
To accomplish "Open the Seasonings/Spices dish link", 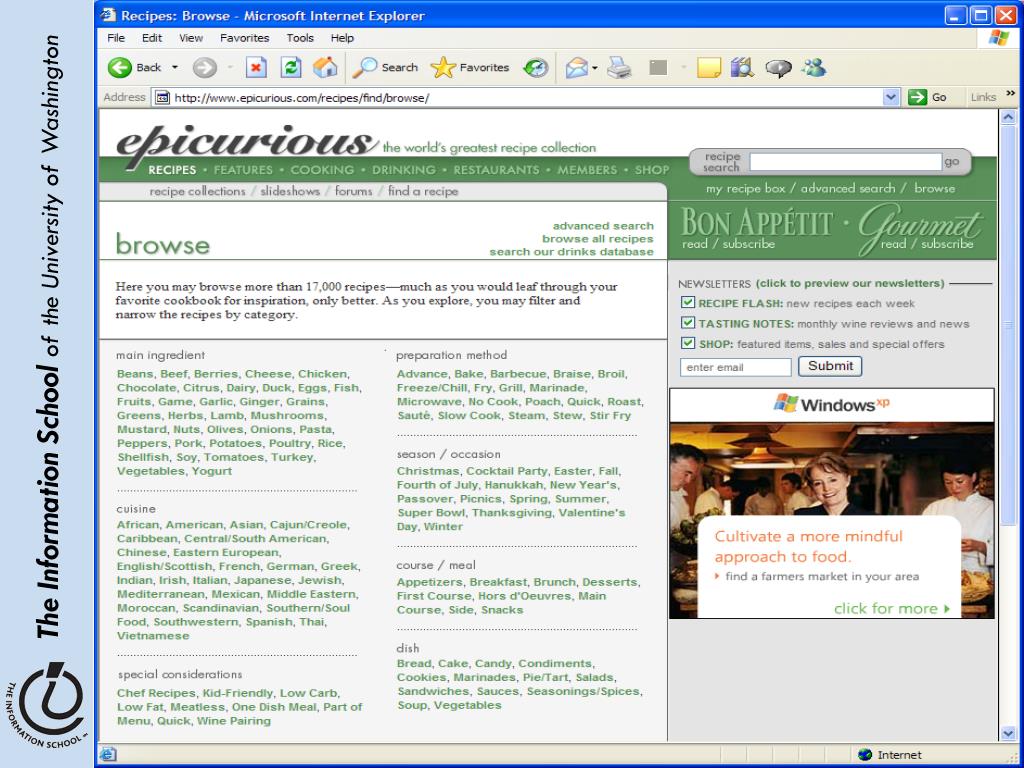I will click(584, 691).
